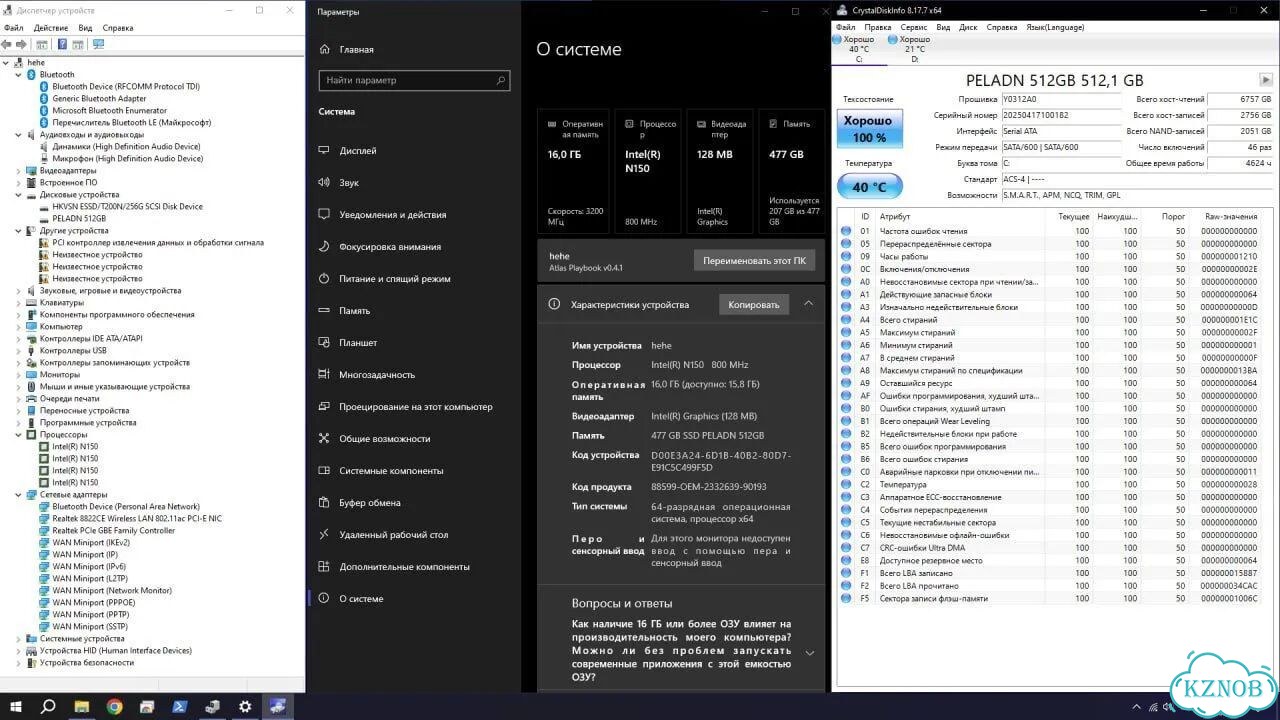The height and width of the screenshot is (720, 1280).
Task: Click the next-disk arrow button in CrystalDiskInfo
Action: (1266, 80)
